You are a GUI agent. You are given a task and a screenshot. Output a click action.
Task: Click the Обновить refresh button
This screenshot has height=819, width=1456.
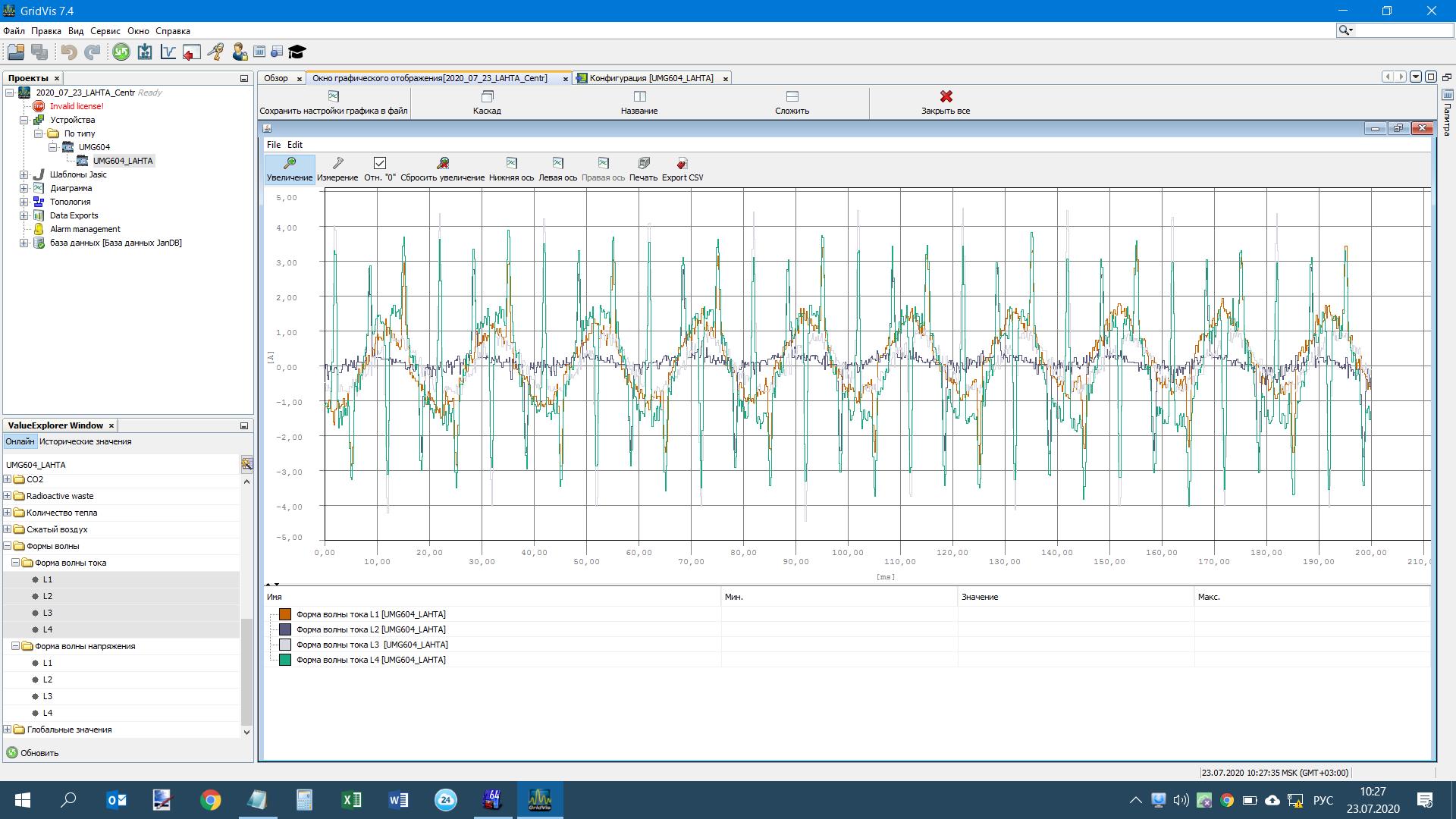[33, 753]
